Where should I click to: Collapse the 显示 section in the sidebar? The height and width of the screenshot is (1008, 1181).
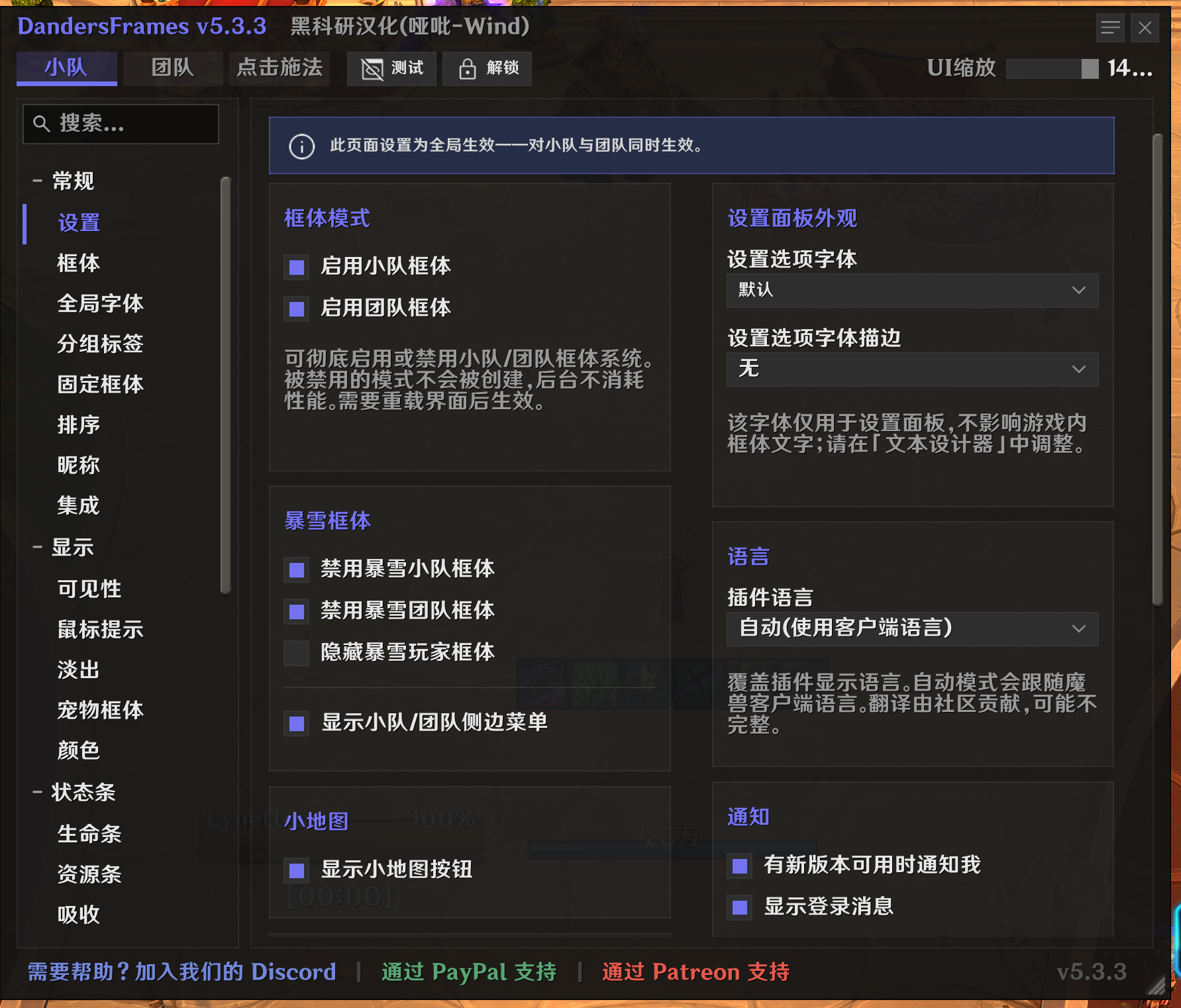pos(38,547)
